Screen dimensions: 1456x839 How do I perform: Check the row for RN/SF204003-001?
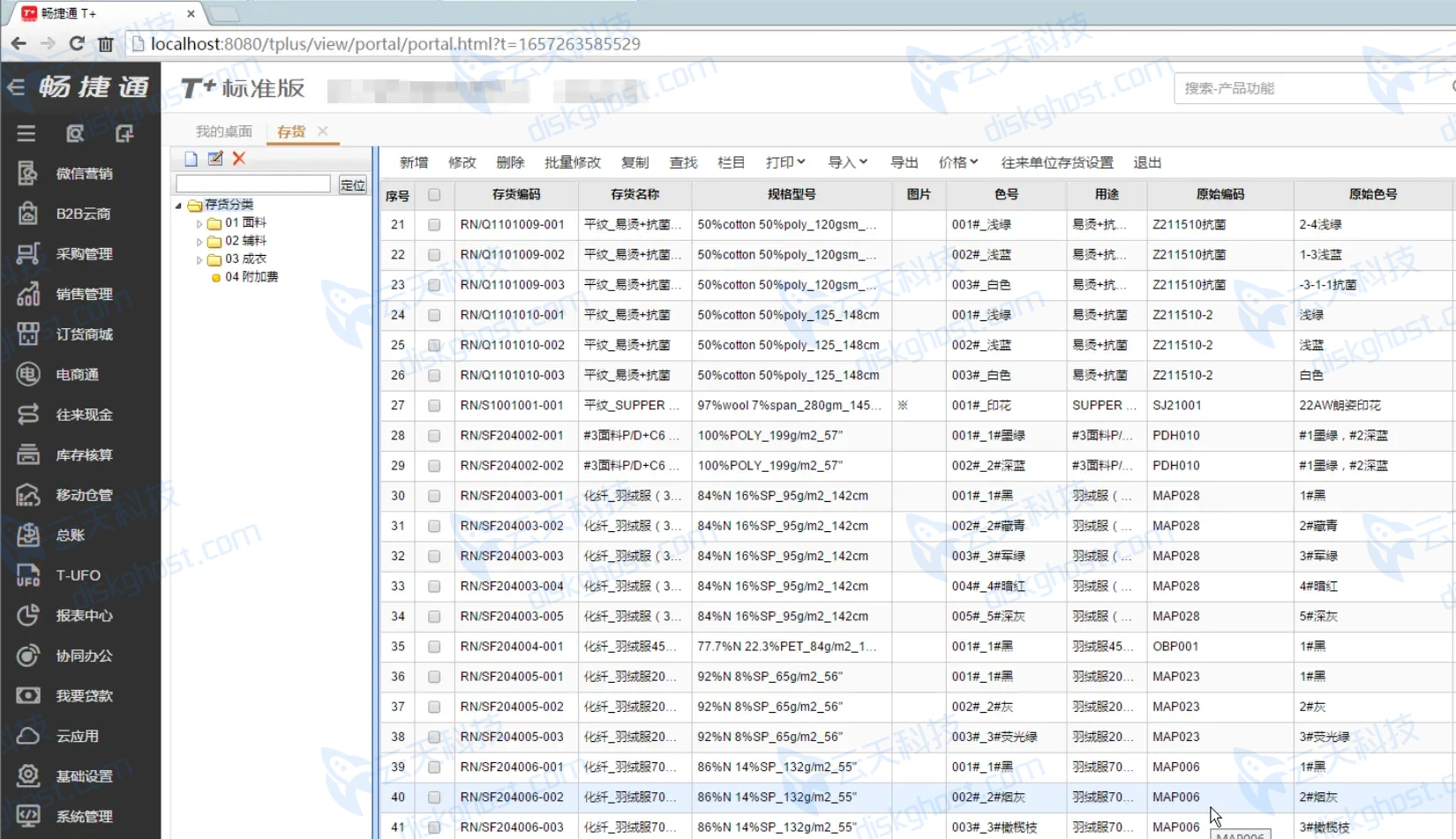434,496
